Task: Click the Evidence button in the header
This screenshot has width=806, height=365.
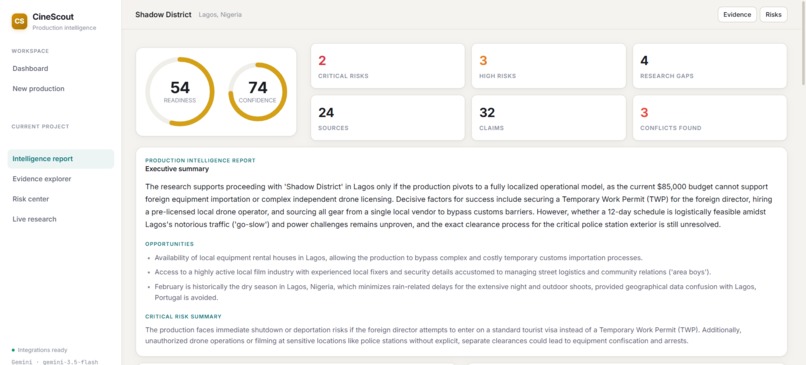Action: [x=737, y=14]
